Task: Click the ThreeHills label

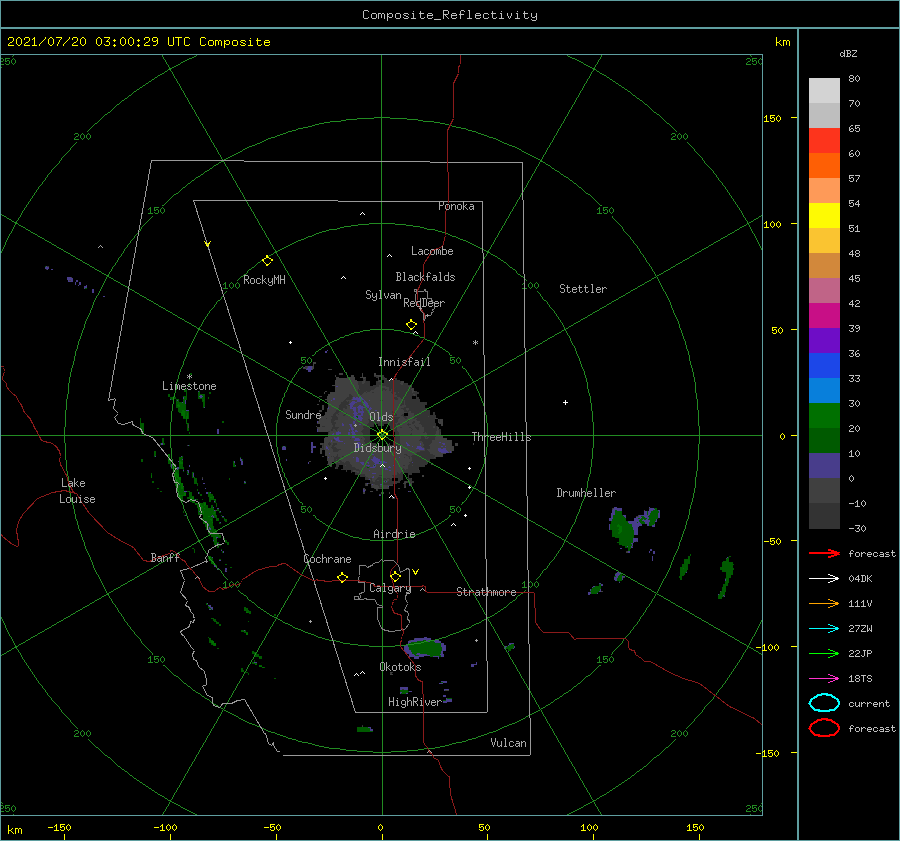Action: point(501,437)
